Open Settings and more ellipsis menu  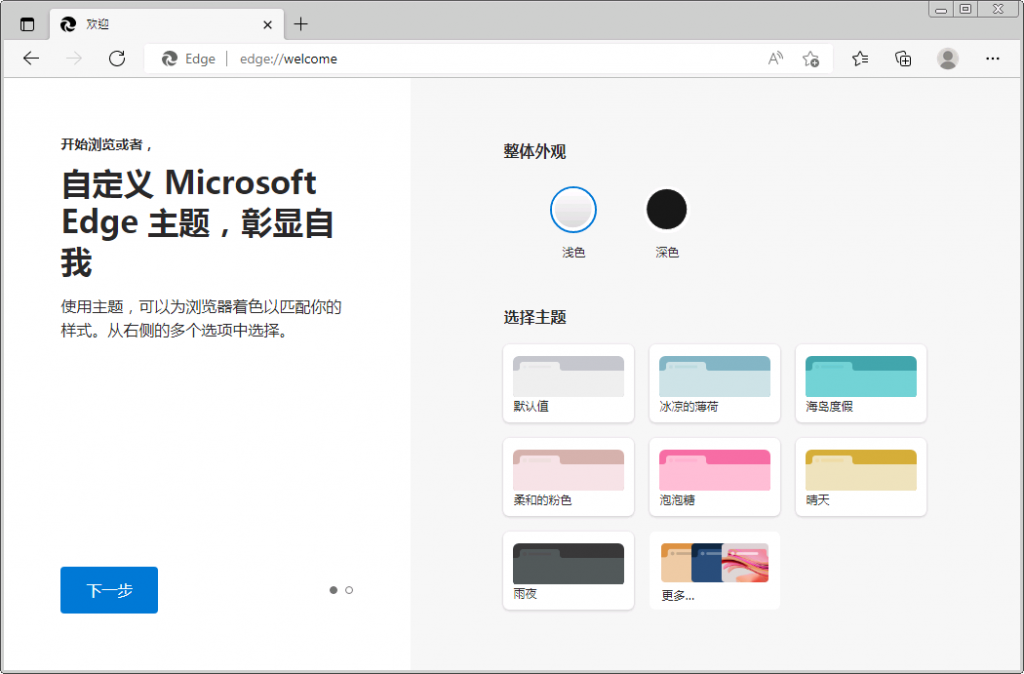(993, 59)
